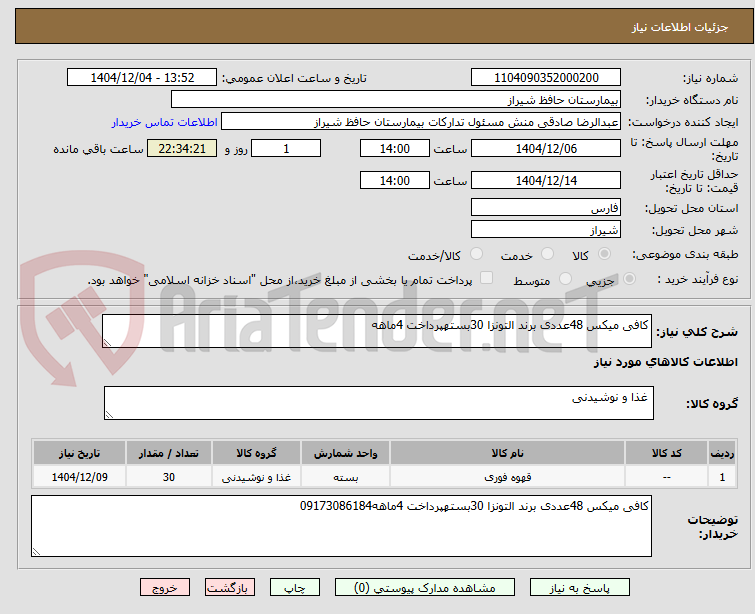Click the 1404/12/09 need date cell
This screenshot has height=614, width=755.
coord(79,477)
